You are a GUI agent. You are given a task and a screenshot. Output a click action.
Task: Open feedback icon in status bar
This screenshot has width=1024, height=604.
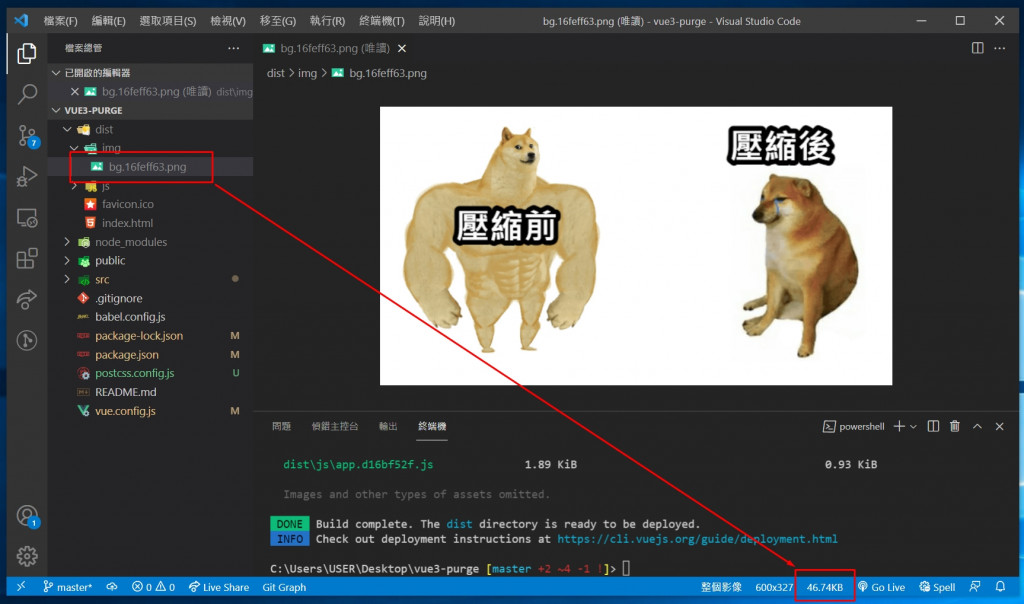click(x=974, y=587)
